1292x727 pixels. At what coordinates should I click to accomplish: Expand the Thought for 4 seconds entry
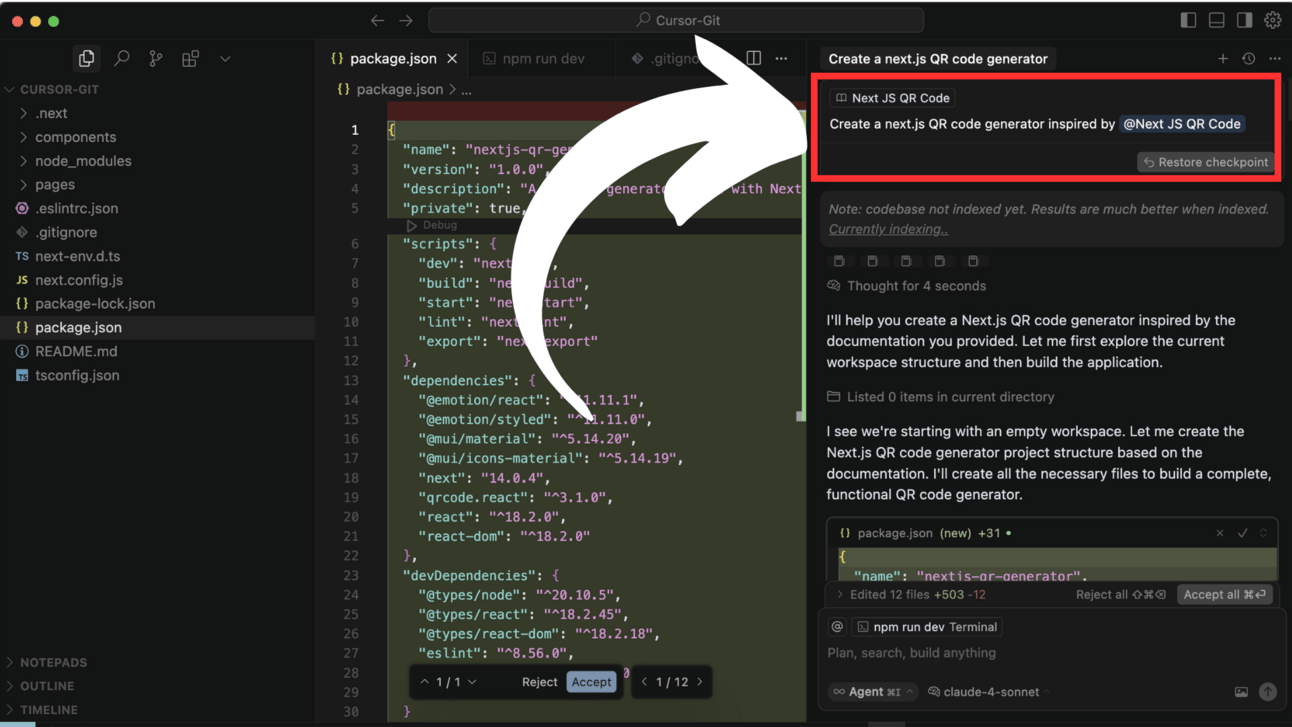click(907, 286)
